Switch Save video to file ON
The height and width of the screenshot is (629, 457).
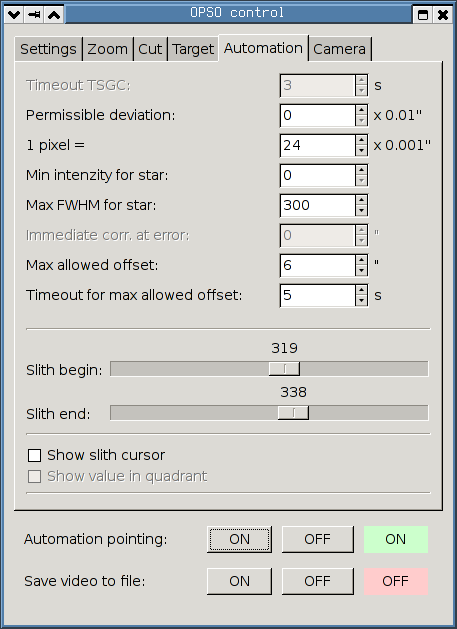[x=240, y=581]
